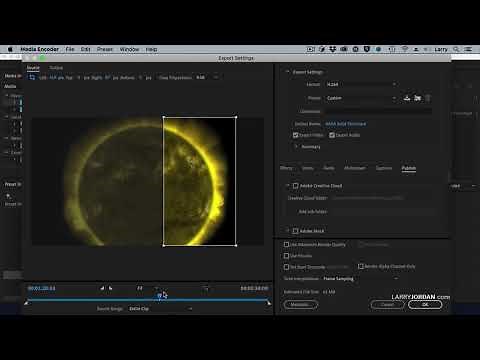Enable the Adobe Creative Cloud checkbox
This screenshot has width=480, height=360.
pyautogui.click(x=296, y=186)
